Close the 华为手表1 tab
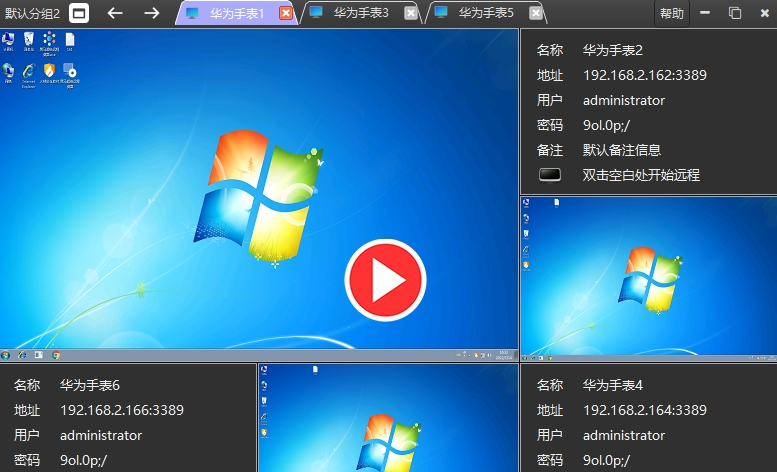The width and height of the screenshot is (777, 472). pyautogui.click(x=286, y=13)
